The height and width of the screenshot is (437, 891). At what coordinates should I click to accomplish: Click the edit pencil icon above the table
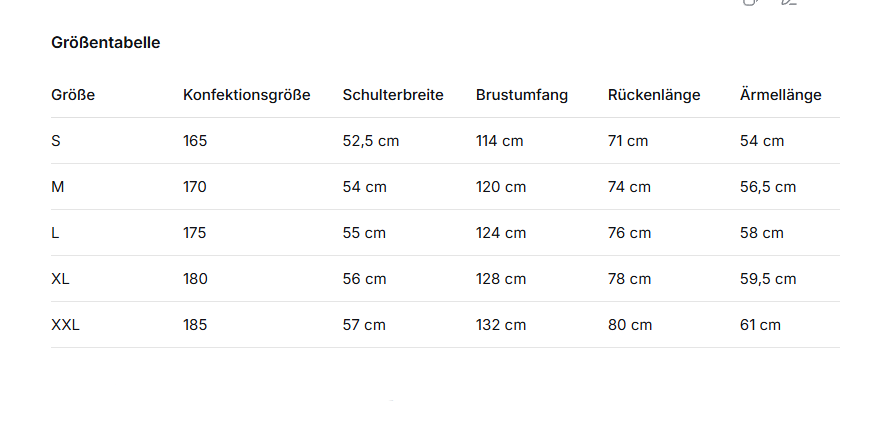pyautogui.click(x=788, y=2)
